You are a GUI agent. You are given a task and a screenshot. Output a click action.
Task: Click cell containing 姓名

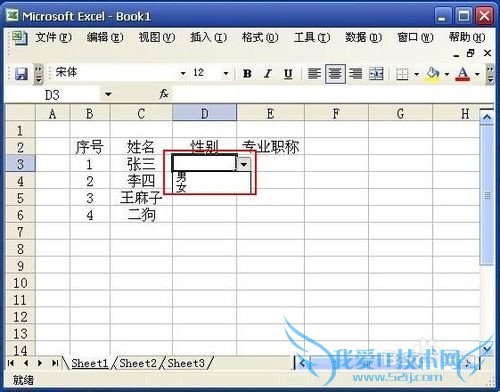point(141,147)
